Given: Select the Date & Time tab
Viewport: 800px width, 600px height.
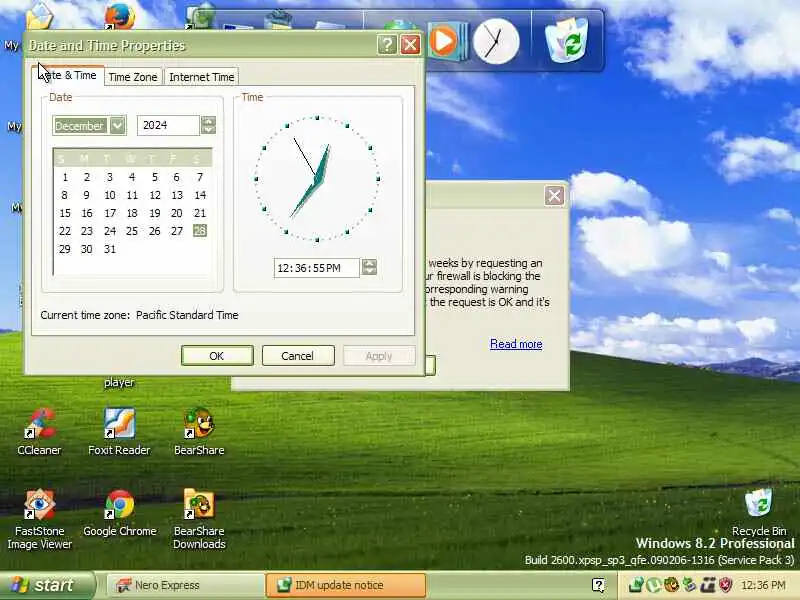Looking at the screenshot, I should pos(68,76).
